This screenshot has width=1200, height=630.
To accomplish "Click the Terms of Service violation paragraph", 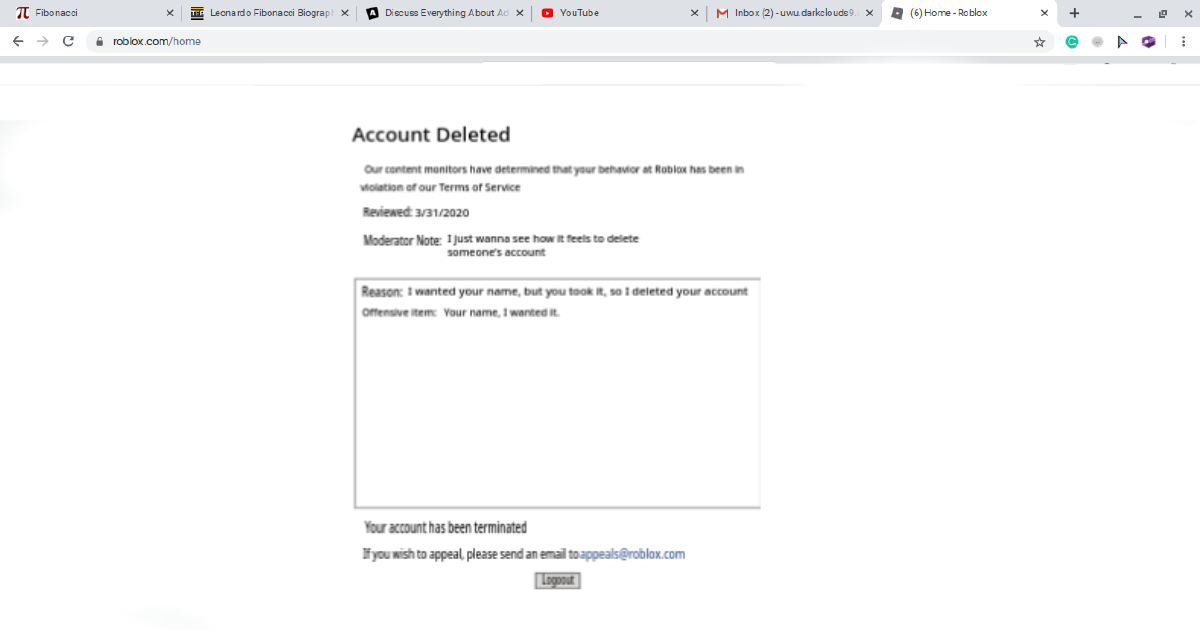I will pos(552,178).
